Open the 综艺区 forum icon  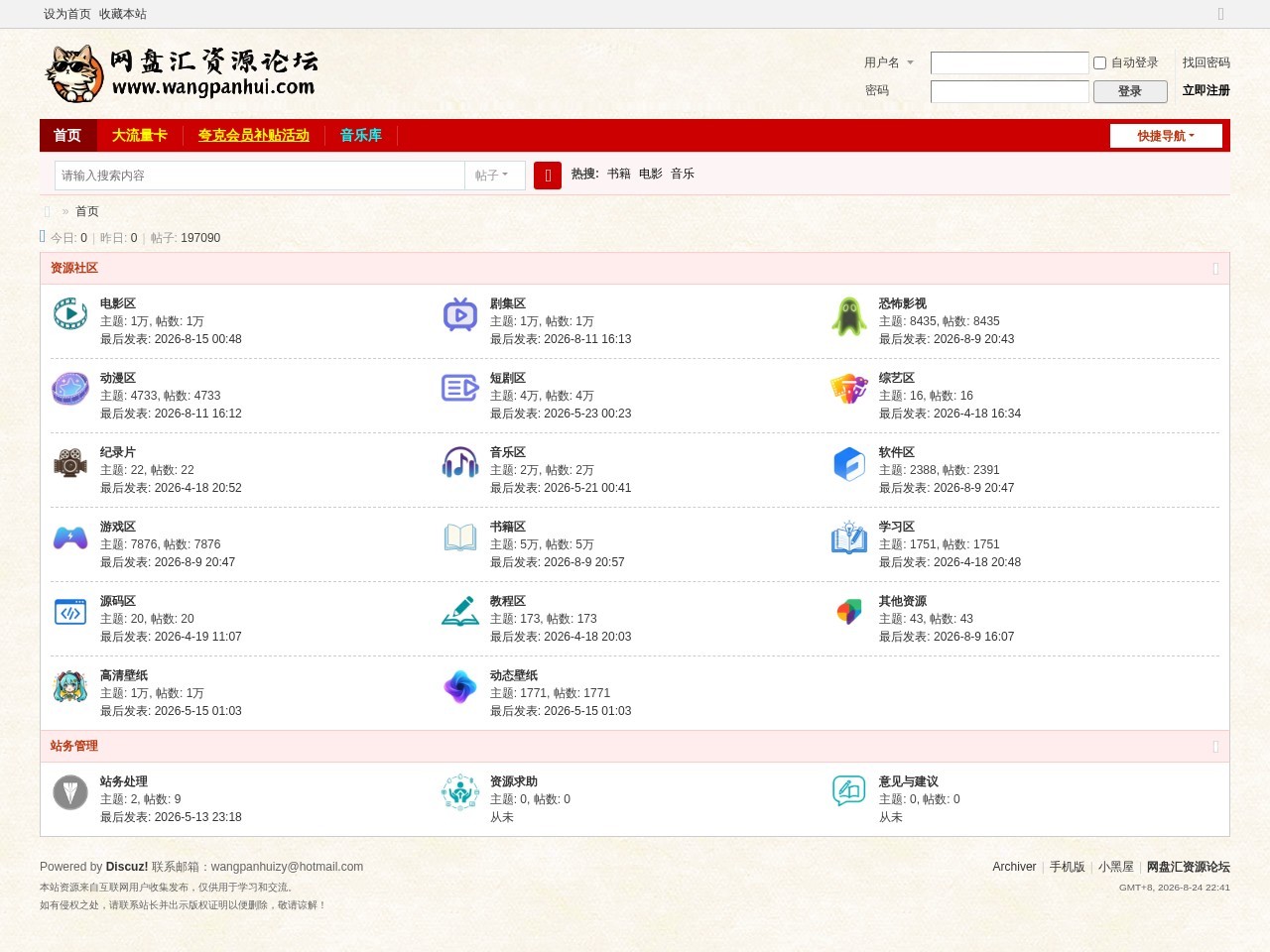point(849,388)
